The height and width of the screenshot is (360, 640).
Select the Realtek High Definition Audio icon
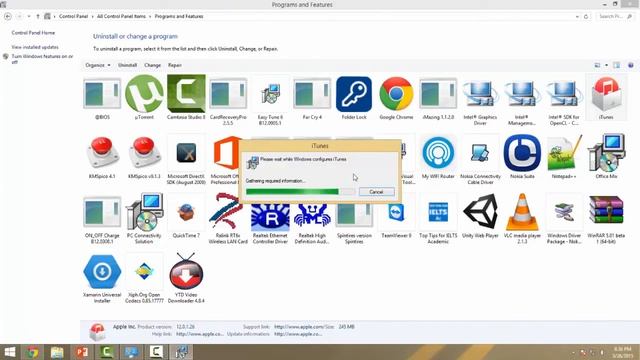(x=312, y=216)
